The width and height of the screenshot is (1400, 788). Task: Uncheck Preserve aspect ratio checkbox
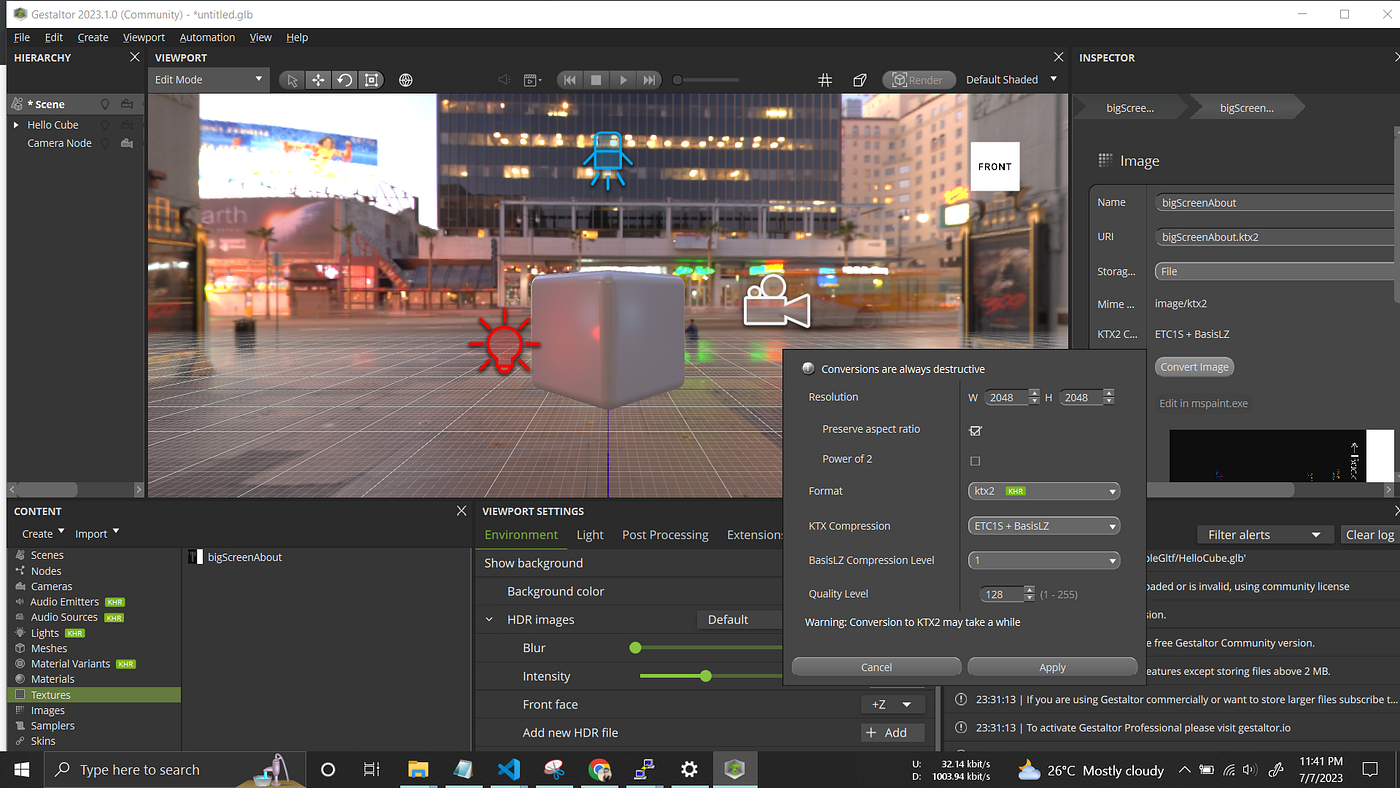point(976,430)
